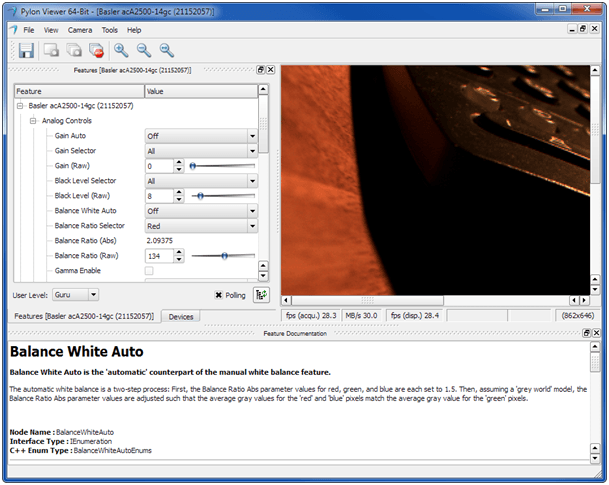
Task: Toggle the Polling checkbox
Action: click(x=219, y=295)
